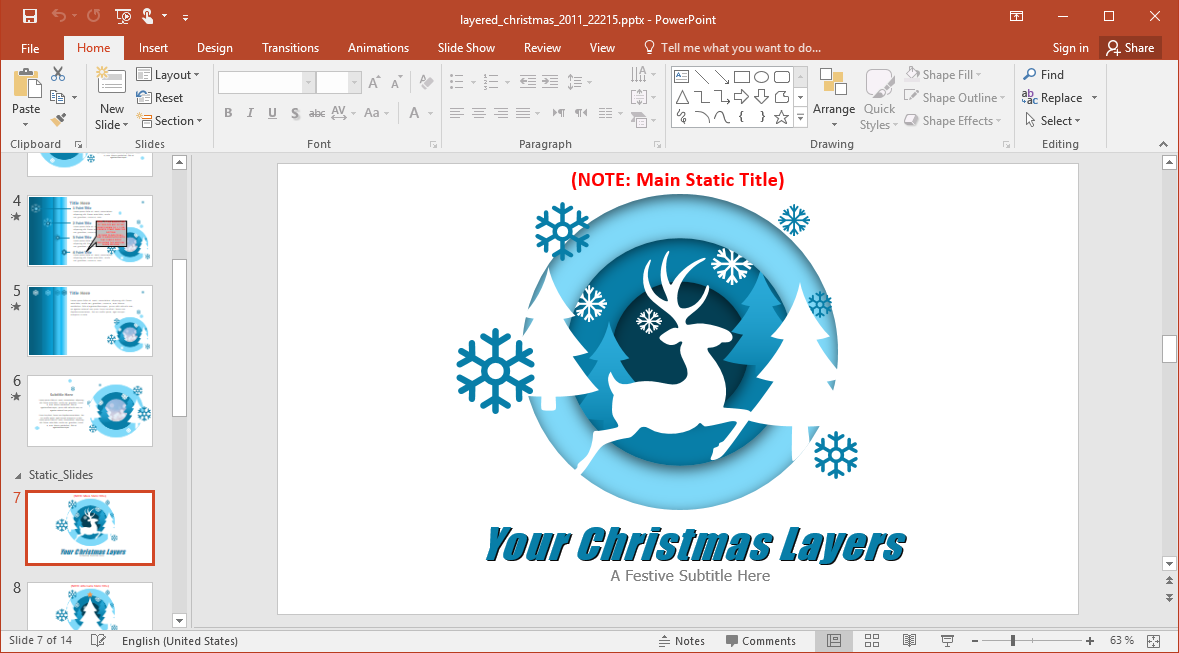1179x653 pixels.
Task: Toggle the Notes pane
Action: click(681, 641)
